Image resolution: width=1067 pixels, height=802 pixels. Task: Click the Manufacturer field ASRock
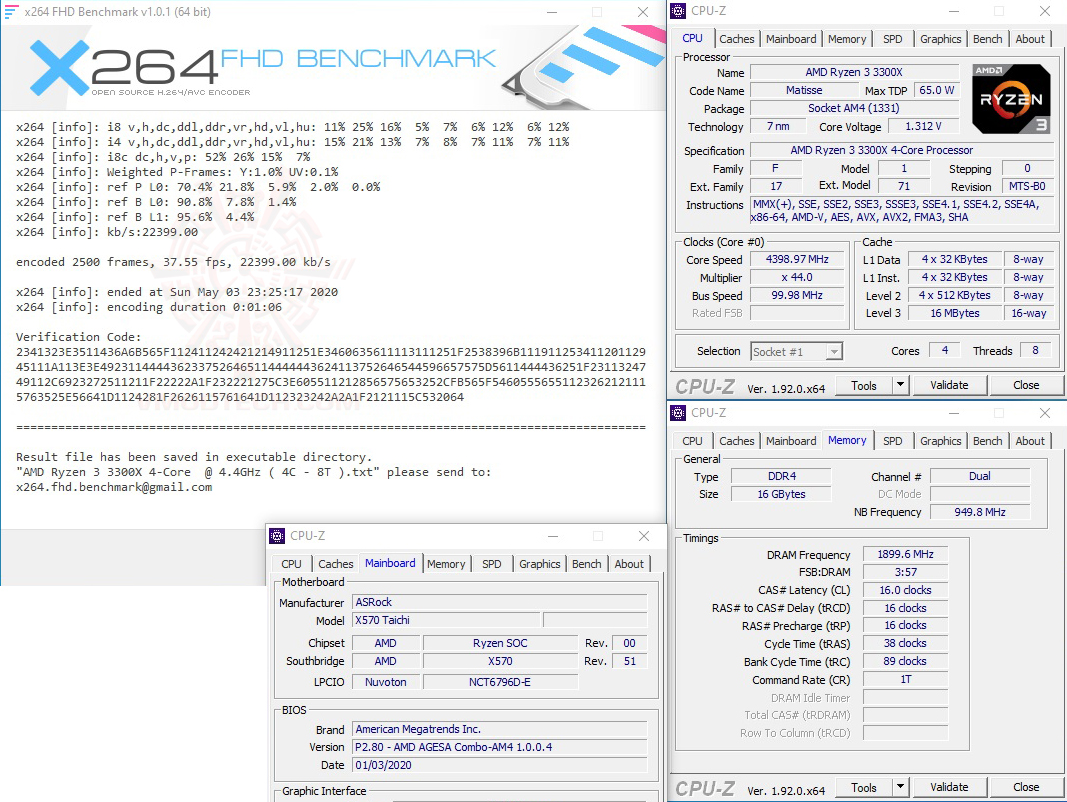499,603
